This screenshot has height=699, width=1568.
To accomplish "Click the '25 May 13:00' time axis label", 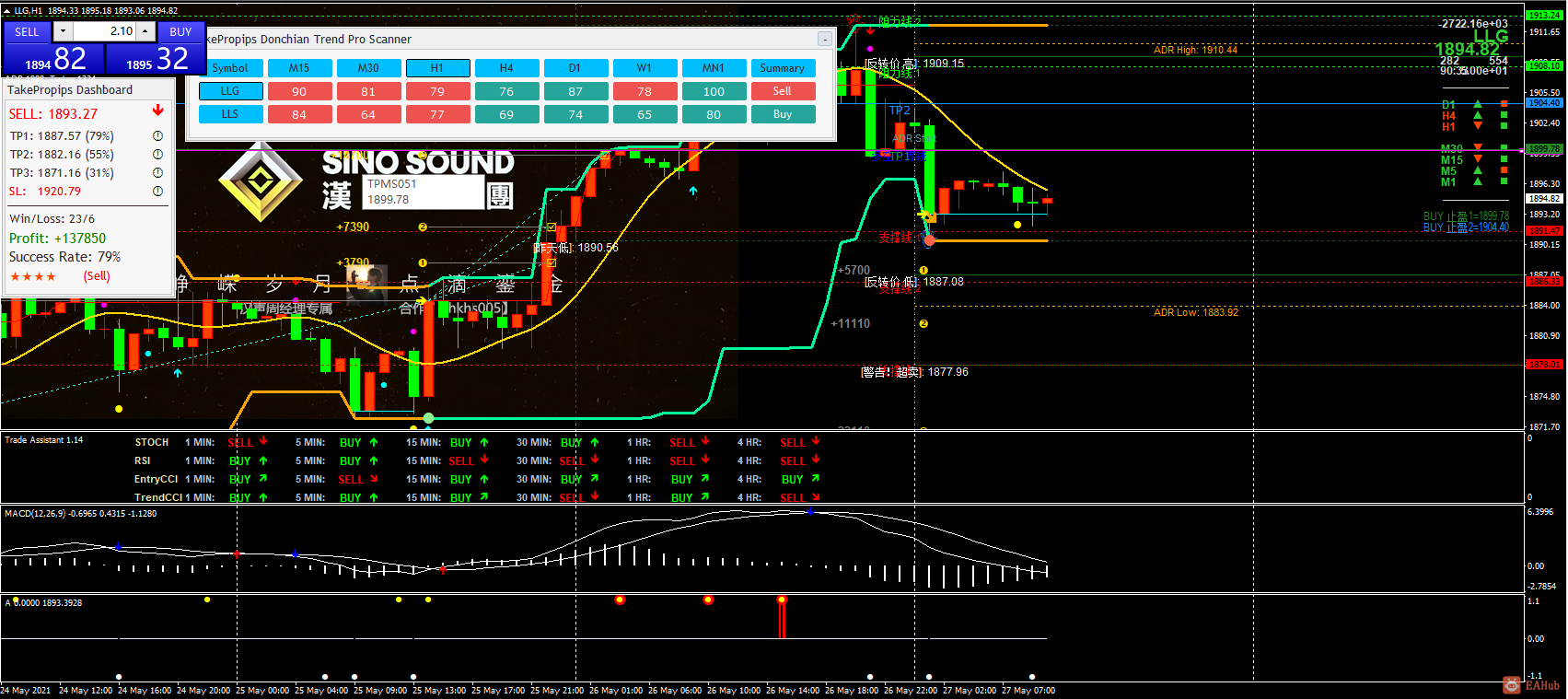I will tap(441, 690).
